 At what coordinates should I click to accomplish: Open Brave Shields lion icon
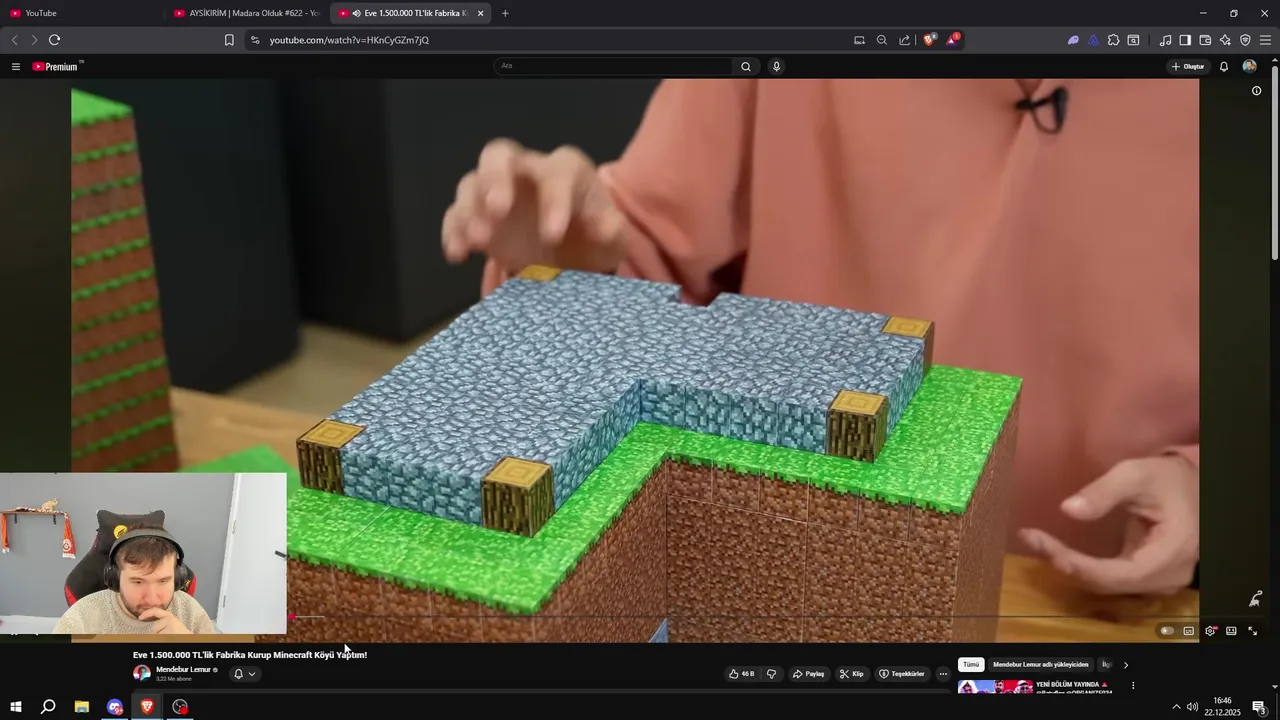pos(929,40)
